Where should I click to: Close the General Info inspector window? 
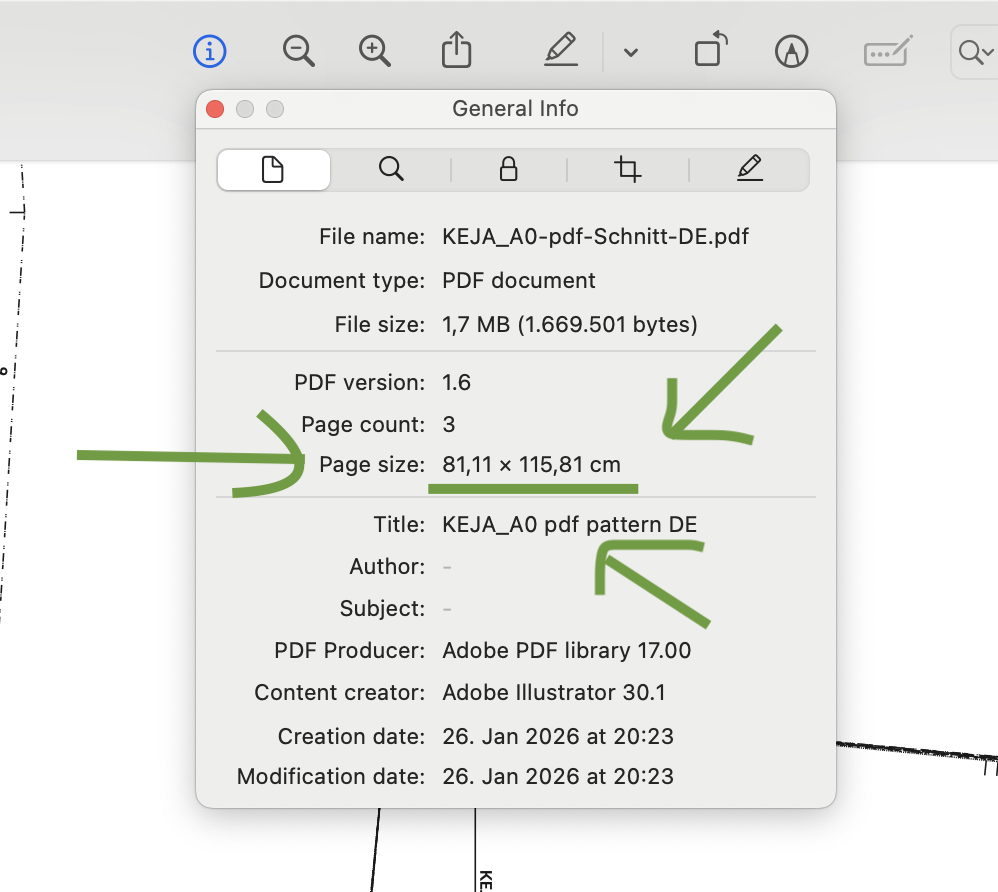pos(215,109)
